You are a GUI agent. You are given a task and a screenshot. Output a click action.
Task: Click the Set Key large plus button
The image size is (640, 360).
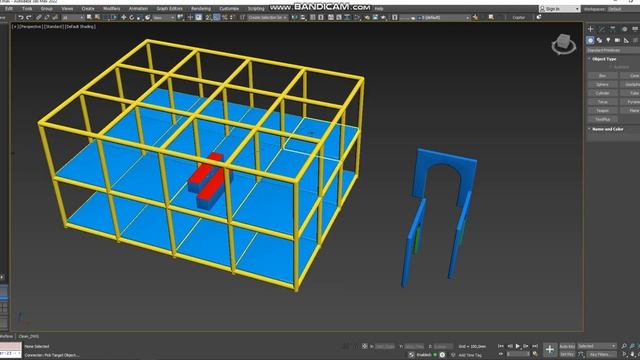[550, 350]
